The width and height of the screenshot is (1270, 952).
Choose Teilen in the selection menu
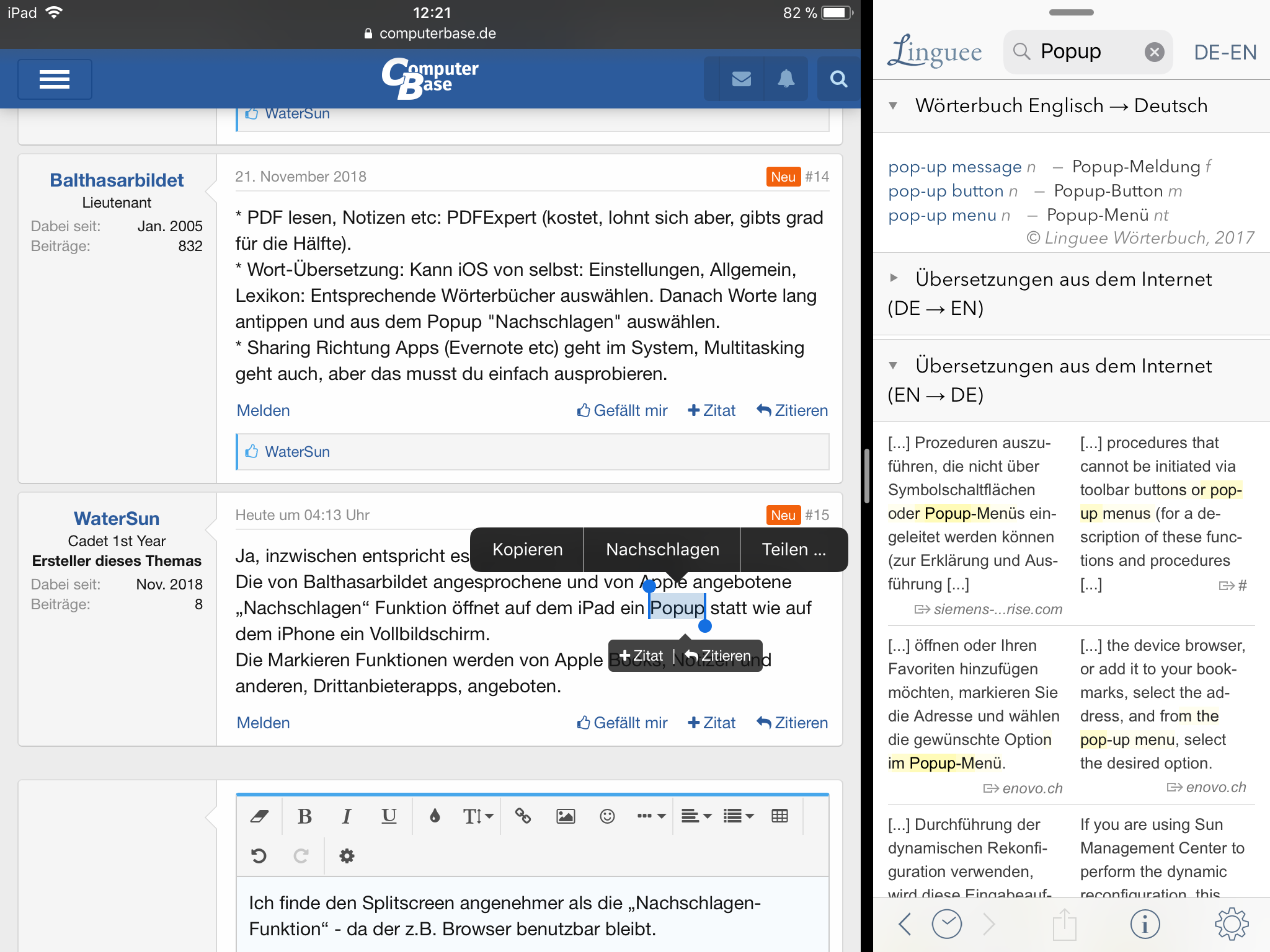794,549
